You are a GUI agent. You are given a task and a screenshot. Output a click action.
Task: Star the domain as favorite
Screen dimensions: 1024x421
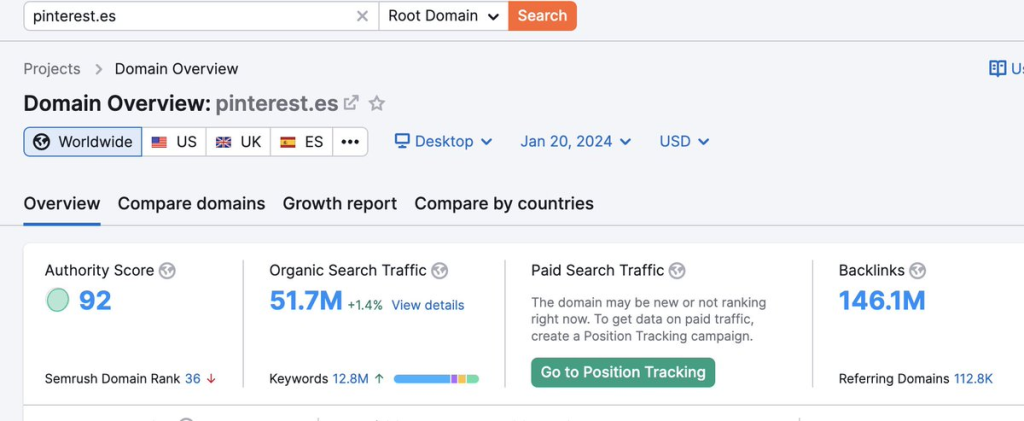[377, 103]
